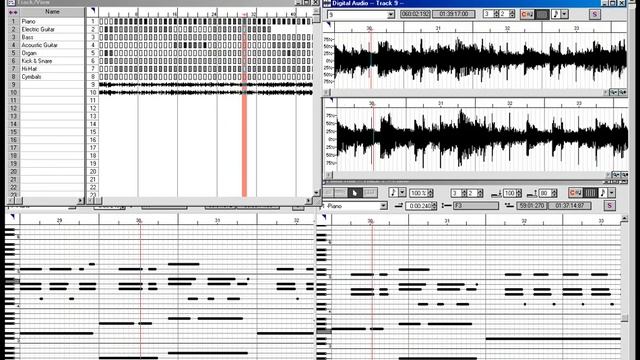This screenshot has height=360, width=640.
Task: Open the track number 9 dropdown in Digital Audio
Action: 391,15
